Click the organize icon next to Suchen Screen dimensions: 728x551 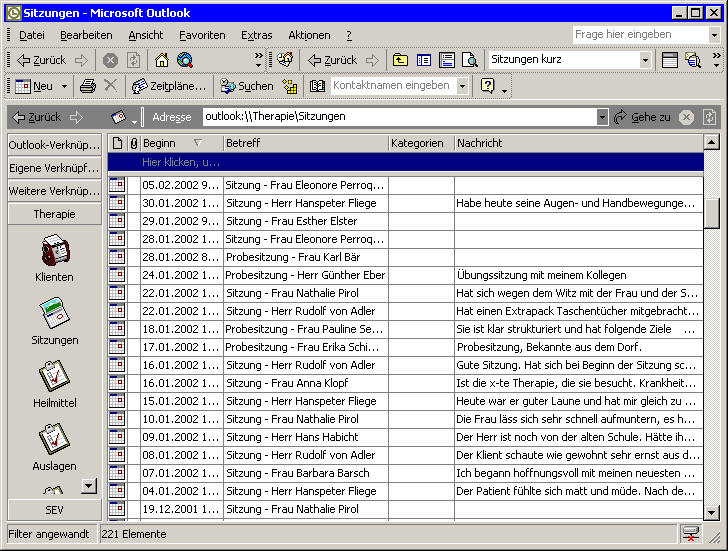[x=290, y=86]
